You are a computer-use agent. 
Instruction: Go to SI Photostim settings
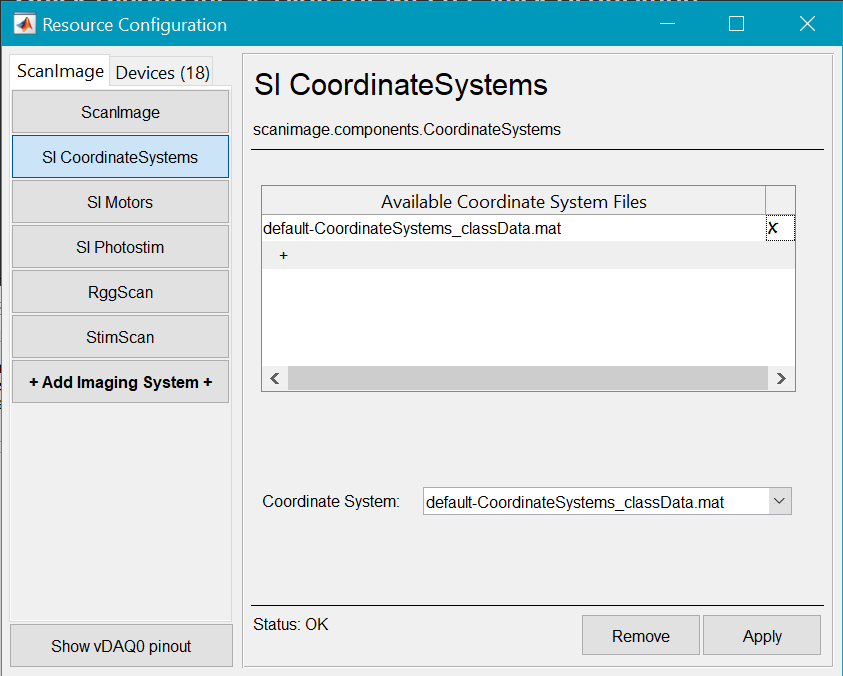tap(120, 247)
